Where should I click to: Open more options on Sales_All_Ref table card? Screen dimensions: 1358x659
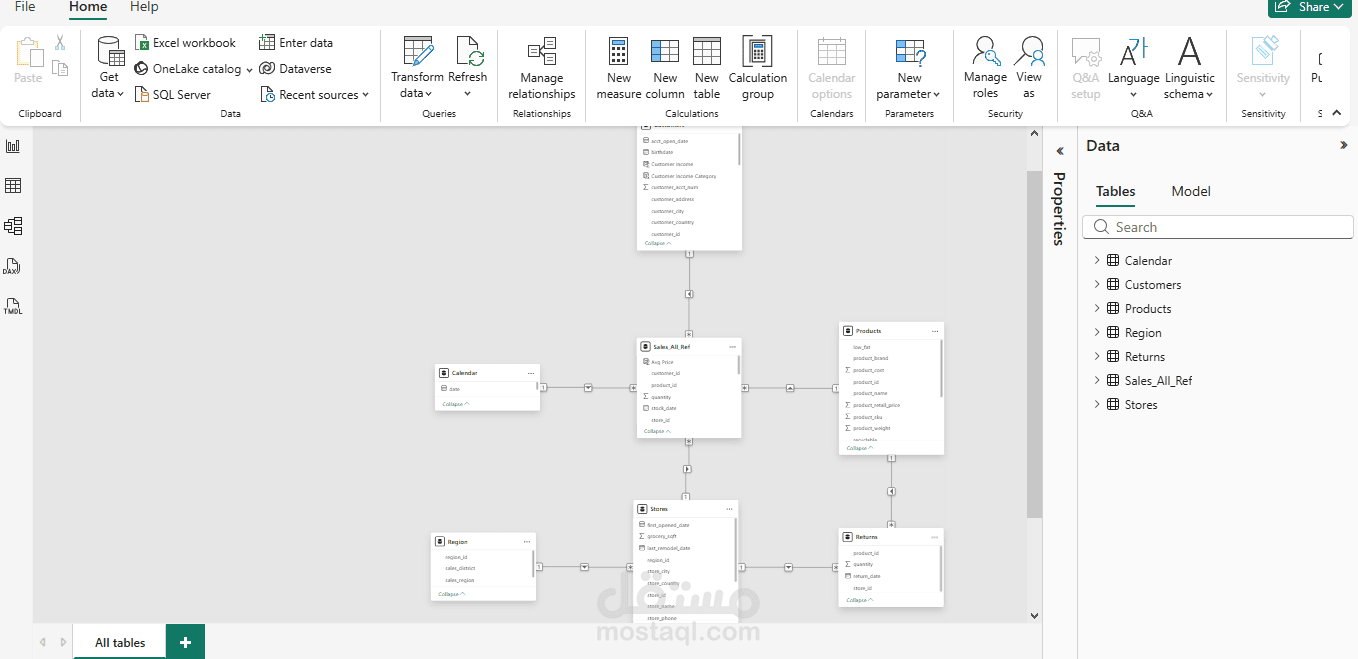(x=732, y=347)
